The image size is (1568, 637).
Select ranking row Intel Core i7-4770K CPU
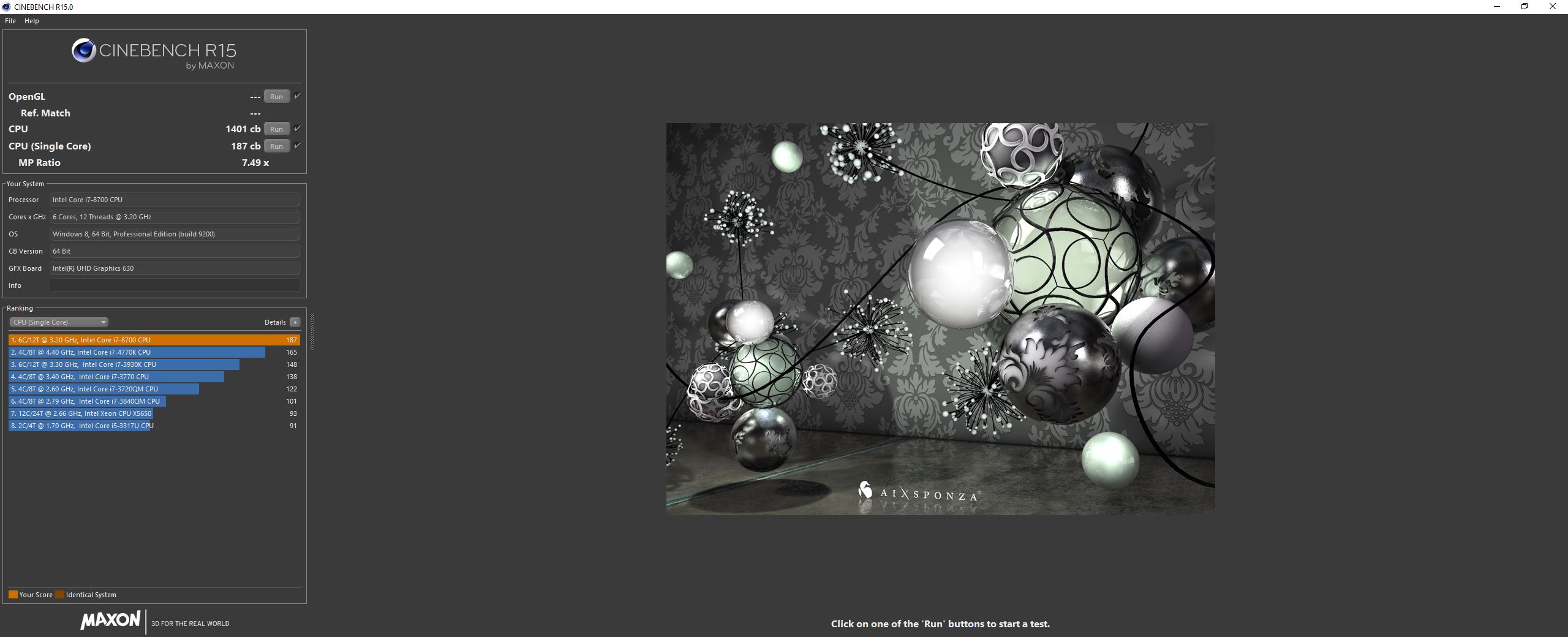tap(154, 352)
